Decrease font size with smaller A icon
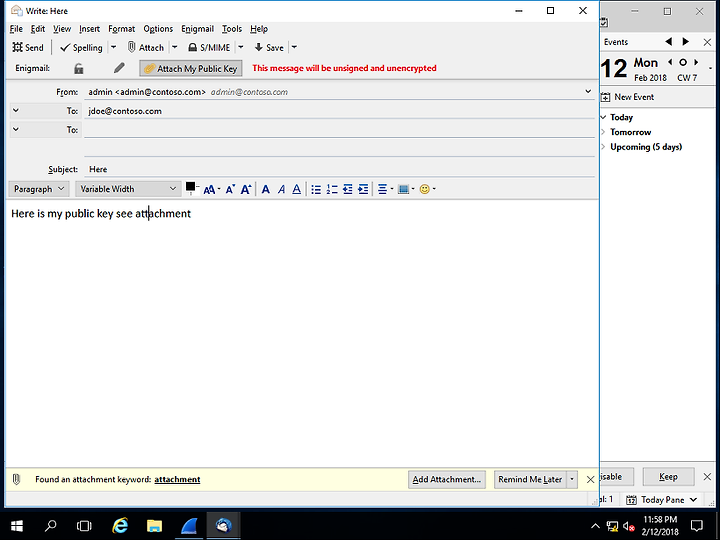This screenshot has width=720, height=540. point(230,189)
